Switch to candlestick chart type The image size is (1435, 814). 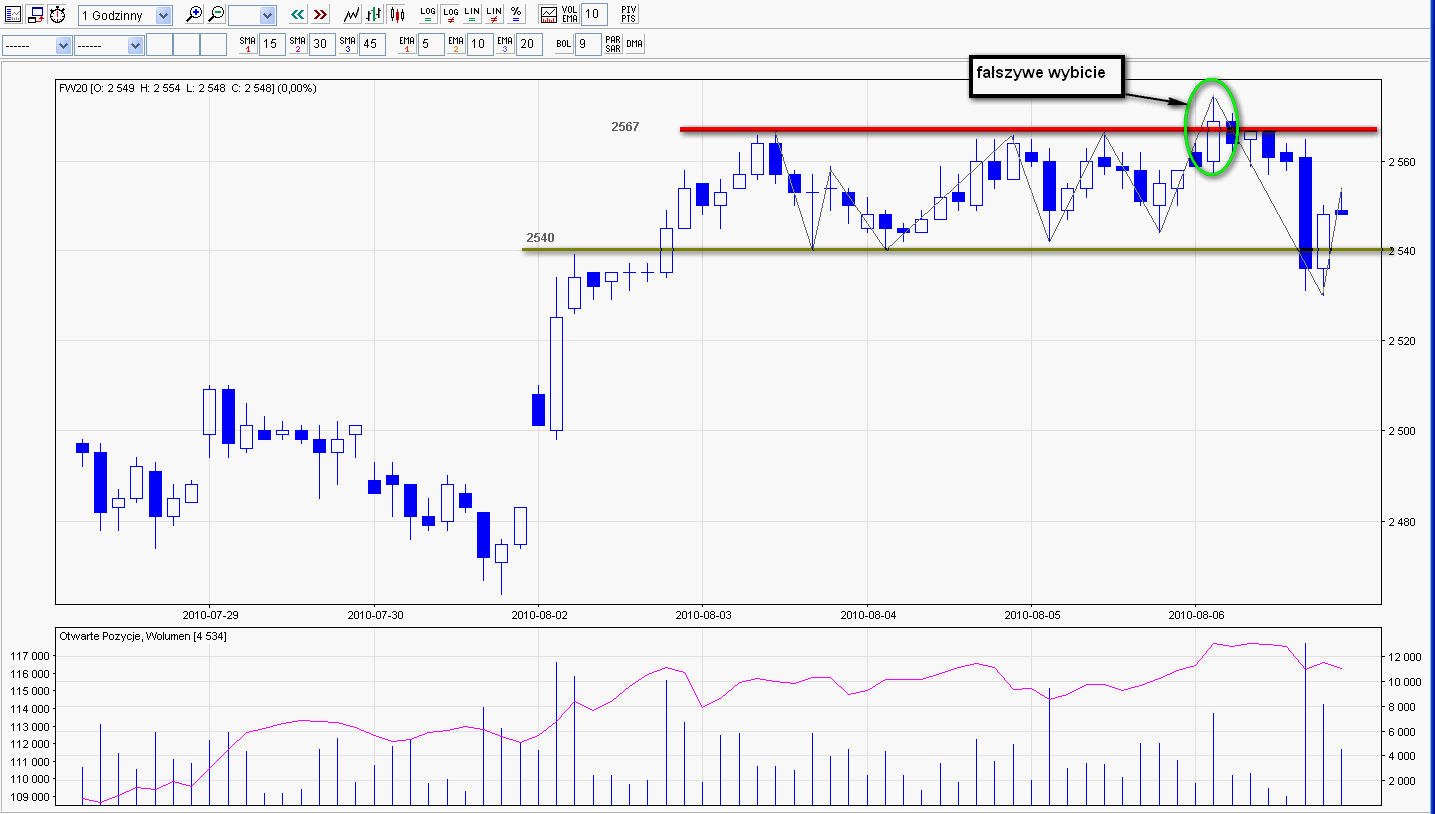tap(397, 15)
